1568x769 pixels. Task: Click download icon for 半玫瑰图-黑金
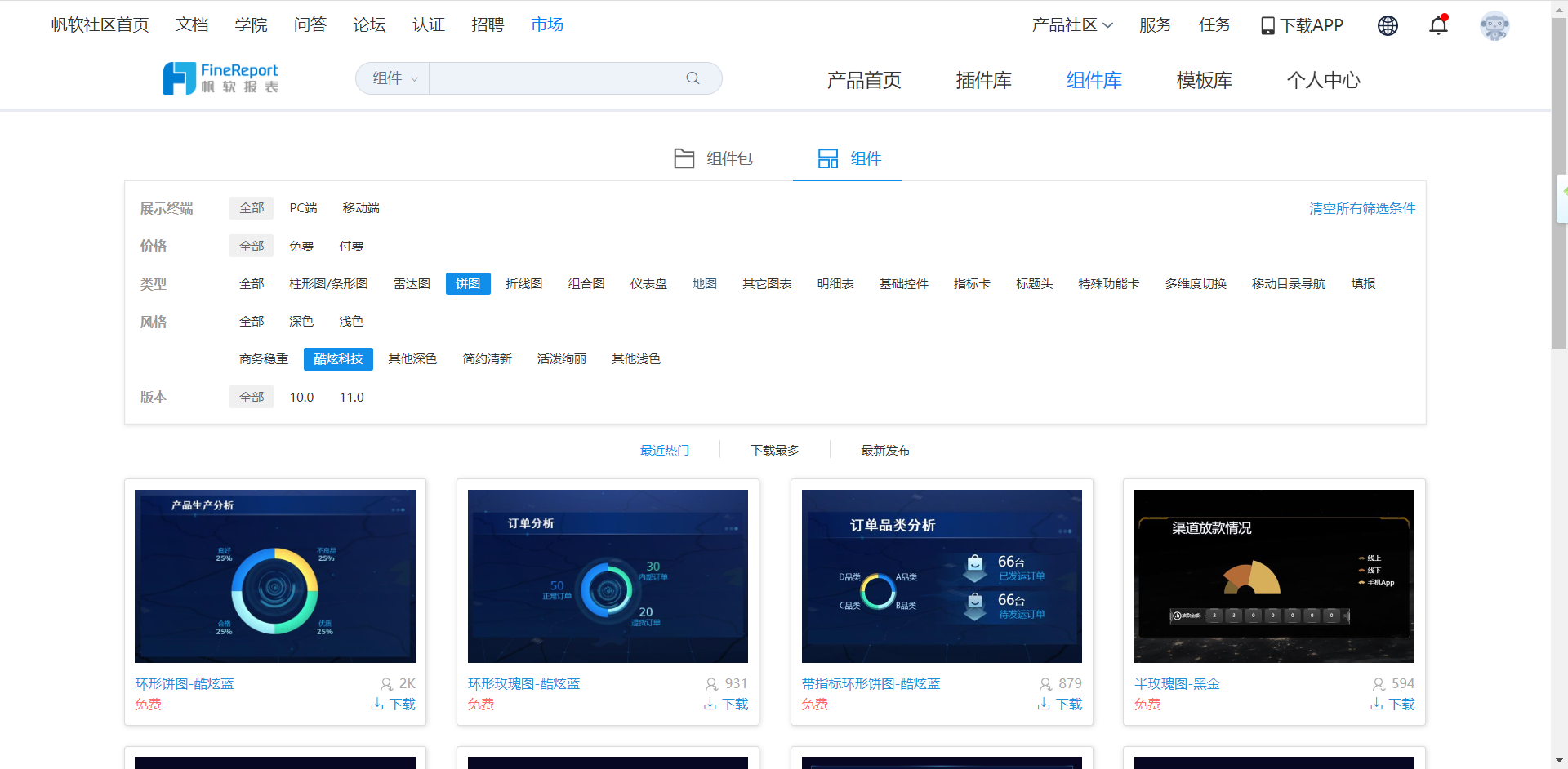1377,704
